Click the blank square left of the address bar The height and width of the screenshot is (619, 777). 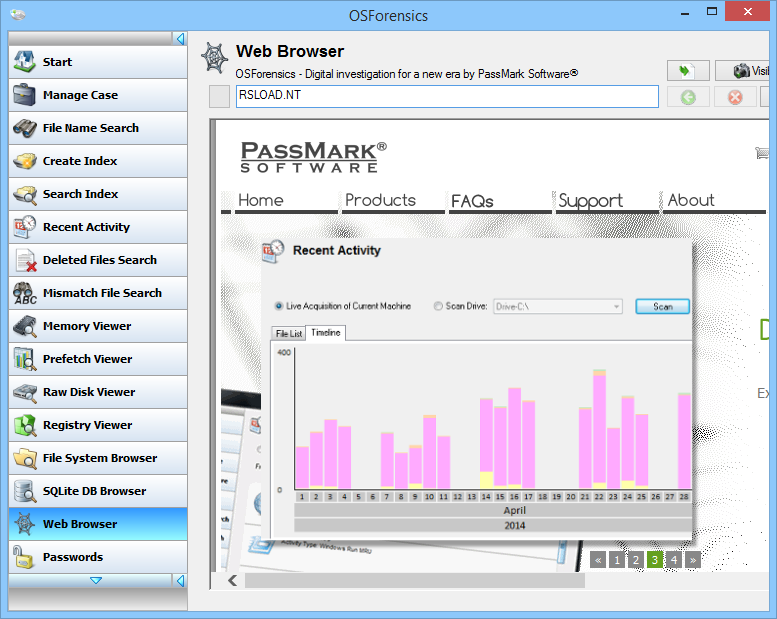click(219, 96)
